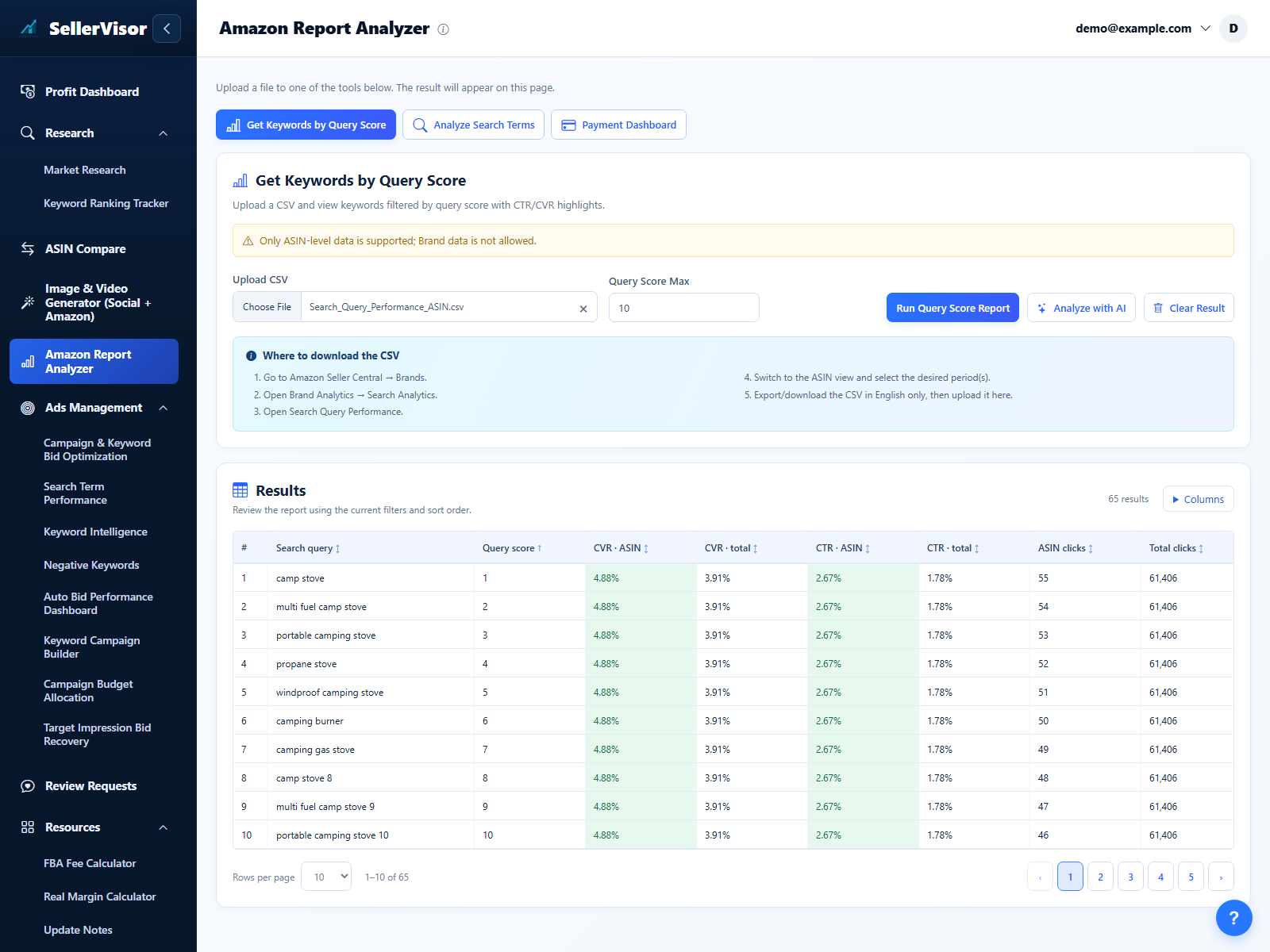The height and width of the screenshot is (952, 1270).
Task: Click the user avatar D
Action: click(1233, 29)
